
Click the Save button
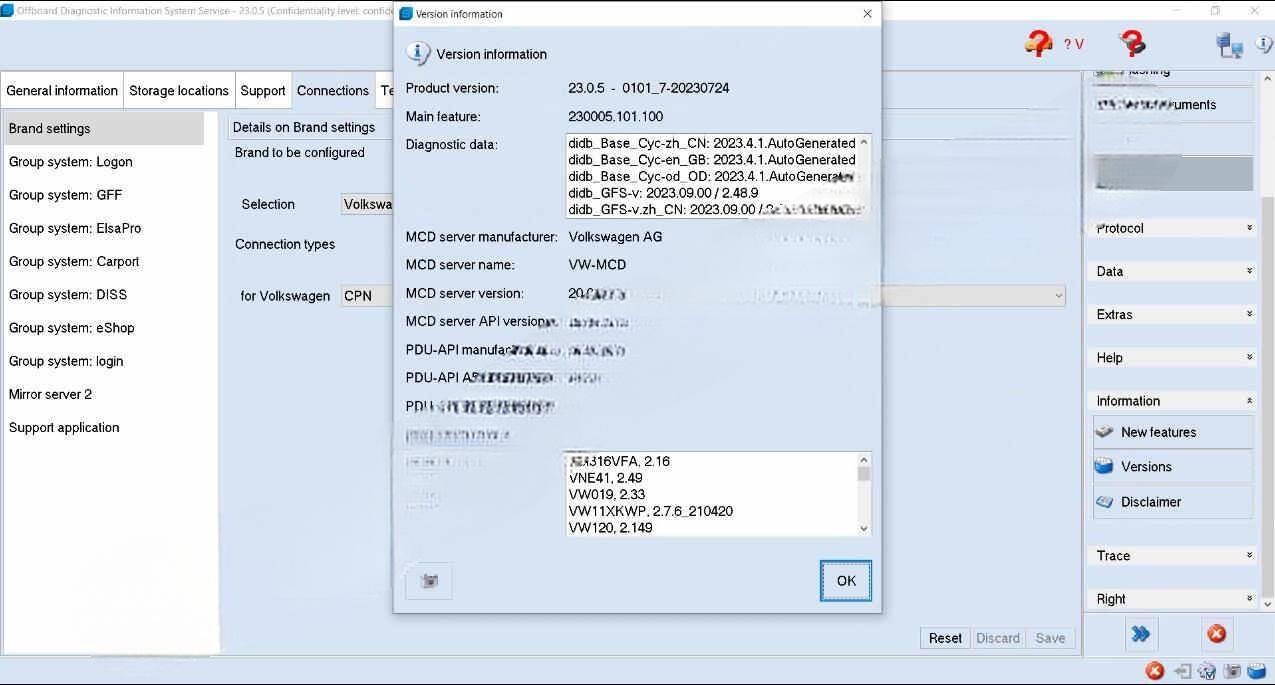point(1050,638)
